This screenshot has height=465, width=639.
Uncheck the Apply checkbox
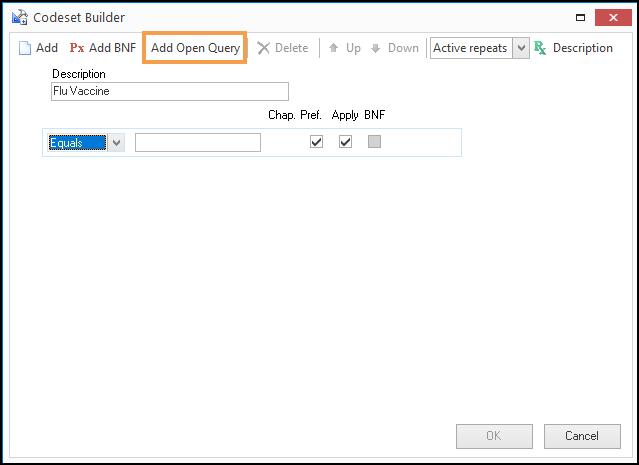(345, 142)
